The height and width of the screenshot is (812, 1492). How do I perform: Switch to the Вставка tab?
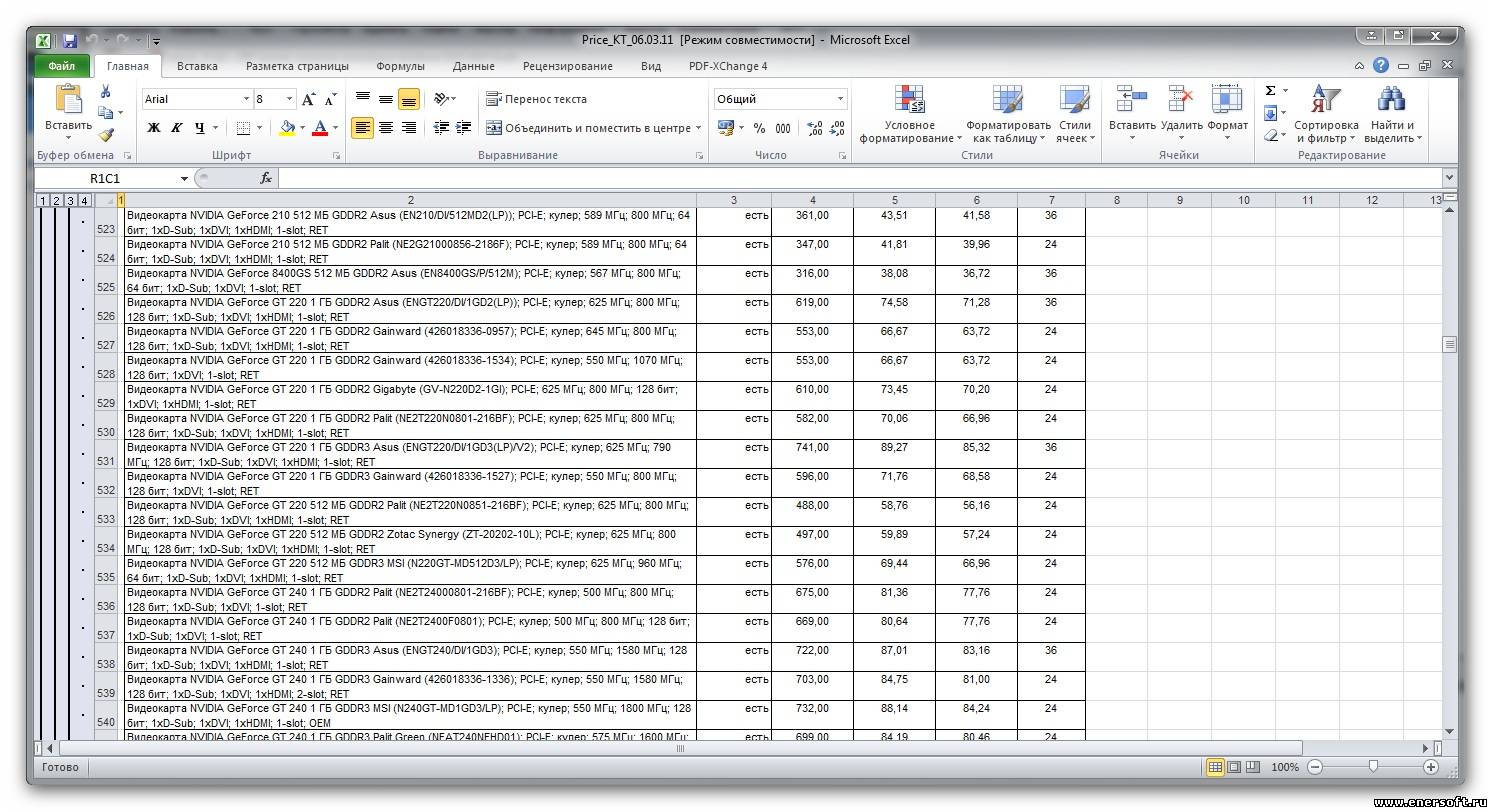(x=197, y=66)
